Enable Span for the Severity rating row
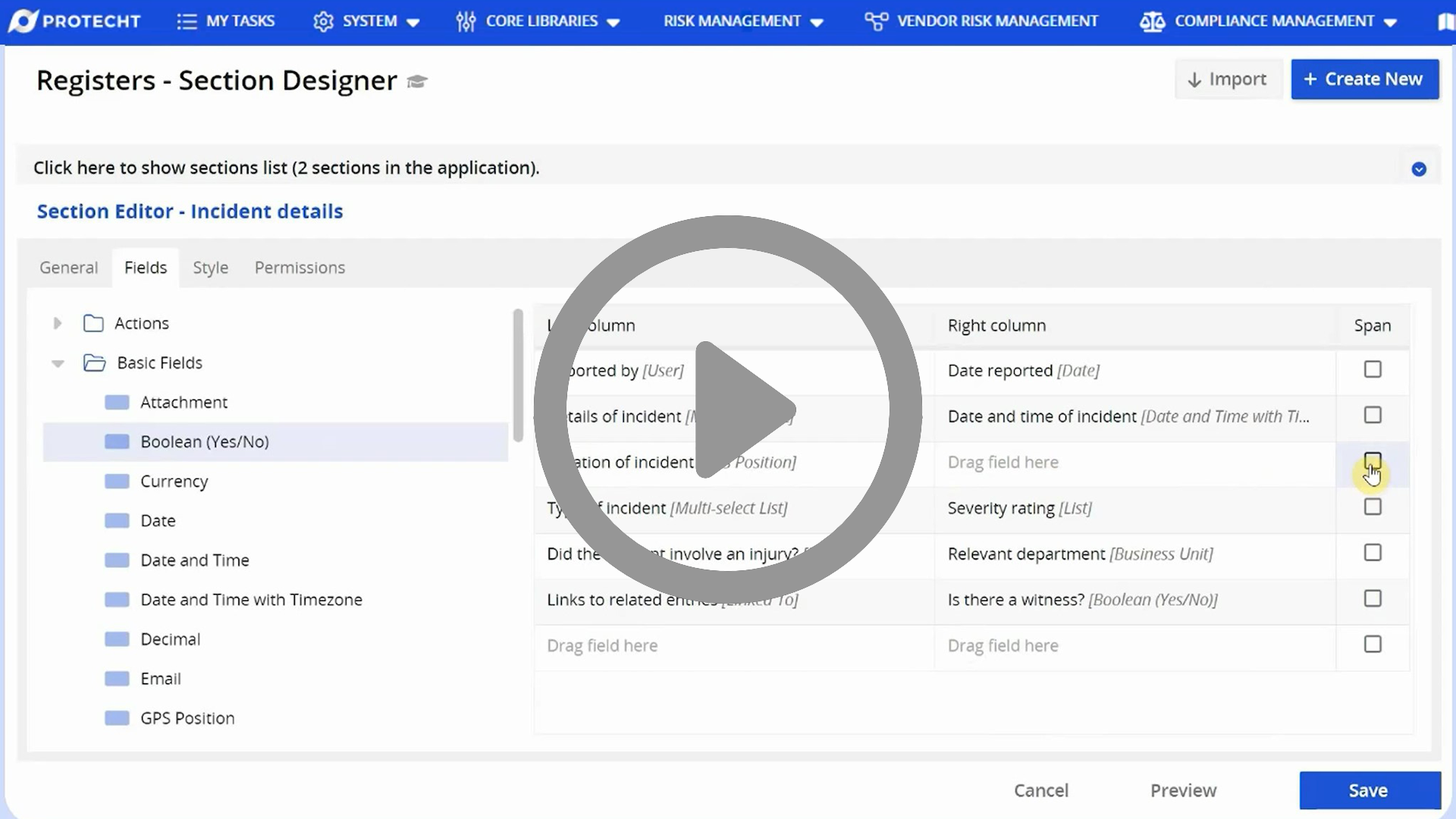 click(1373, 507)
